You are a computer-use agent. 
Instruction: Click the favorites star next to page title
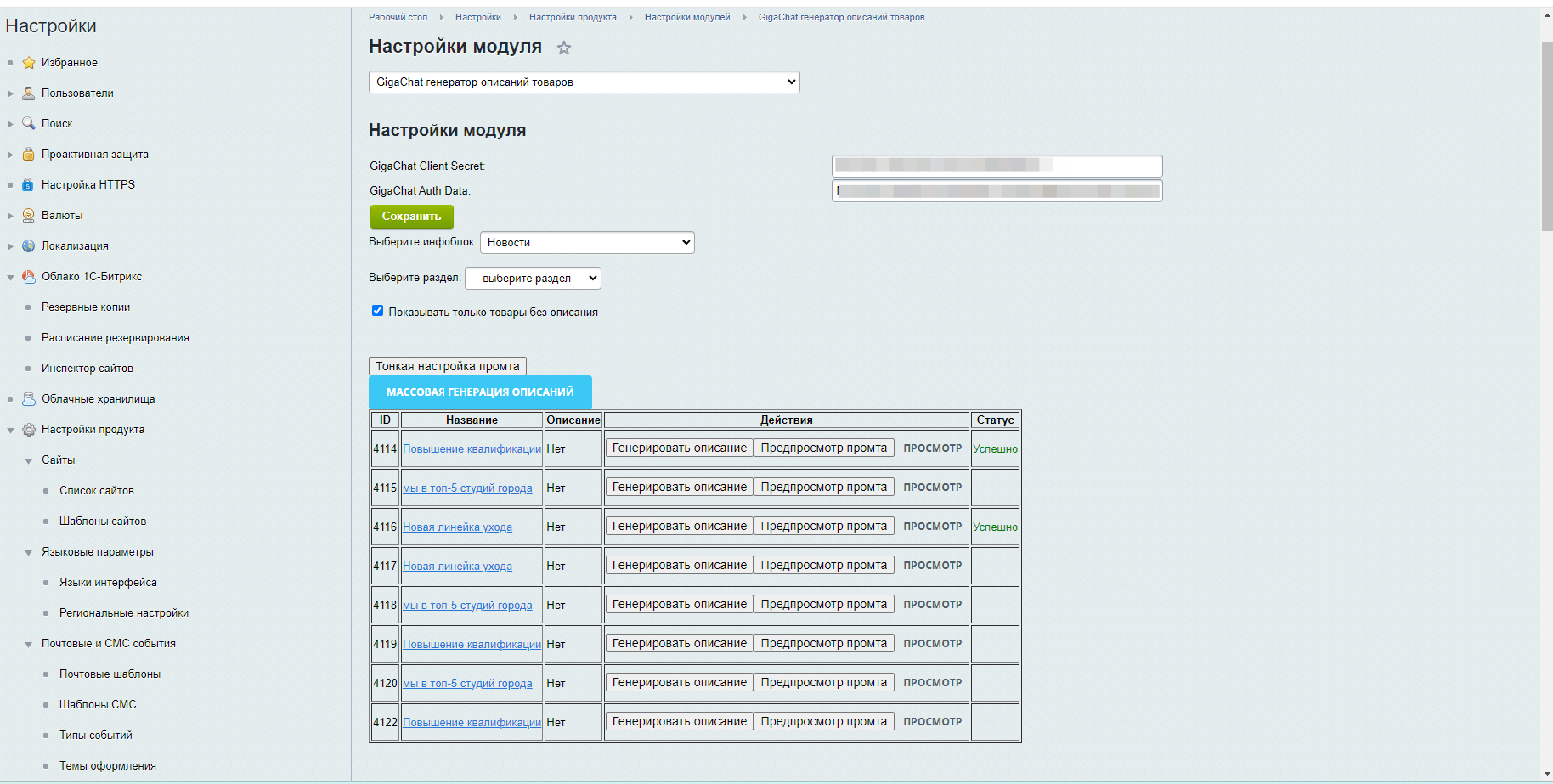click(x=564, y=48)
